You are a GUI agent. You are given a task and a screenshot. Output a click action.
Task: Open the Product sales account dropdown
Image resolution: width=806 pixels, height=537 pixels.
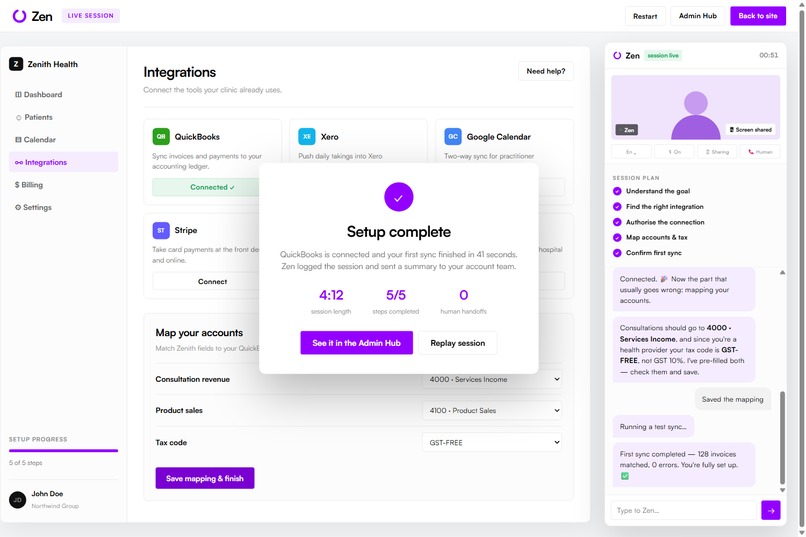(x=492, y=411)
